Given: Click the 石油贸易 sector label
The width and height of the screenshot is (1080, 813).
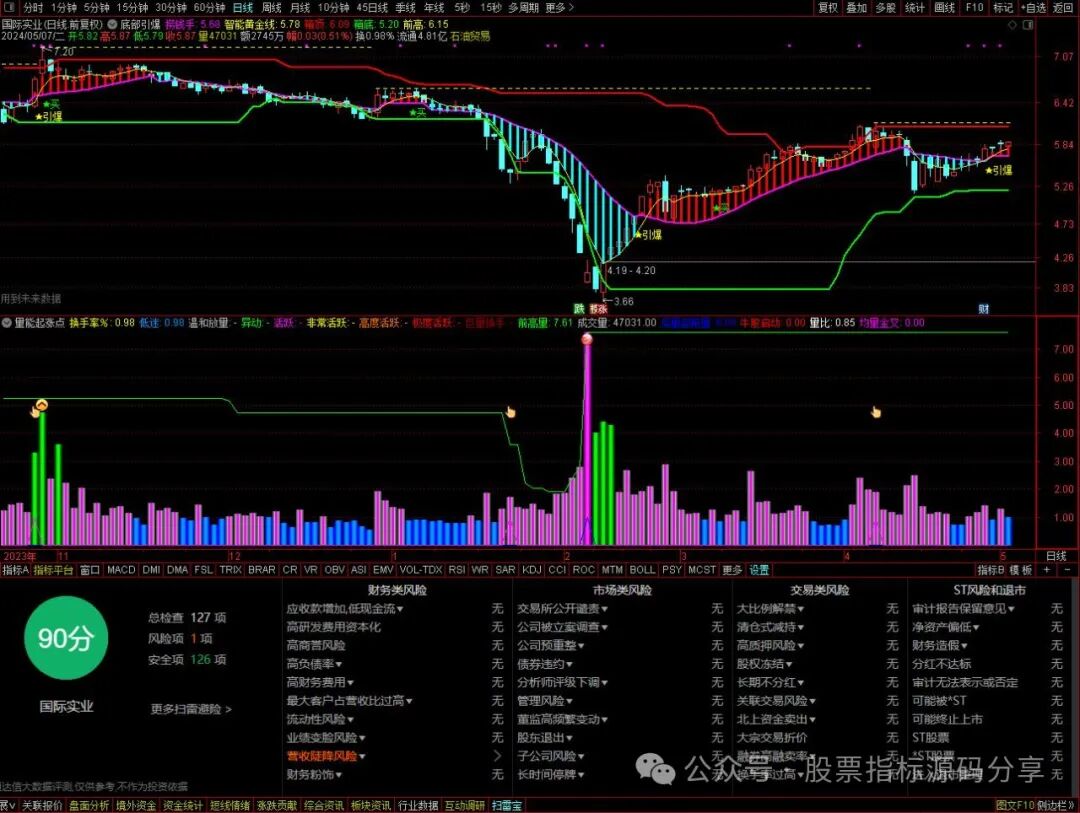Looking at the screenshot, I should pyautogui.click(x=470, y=36).
